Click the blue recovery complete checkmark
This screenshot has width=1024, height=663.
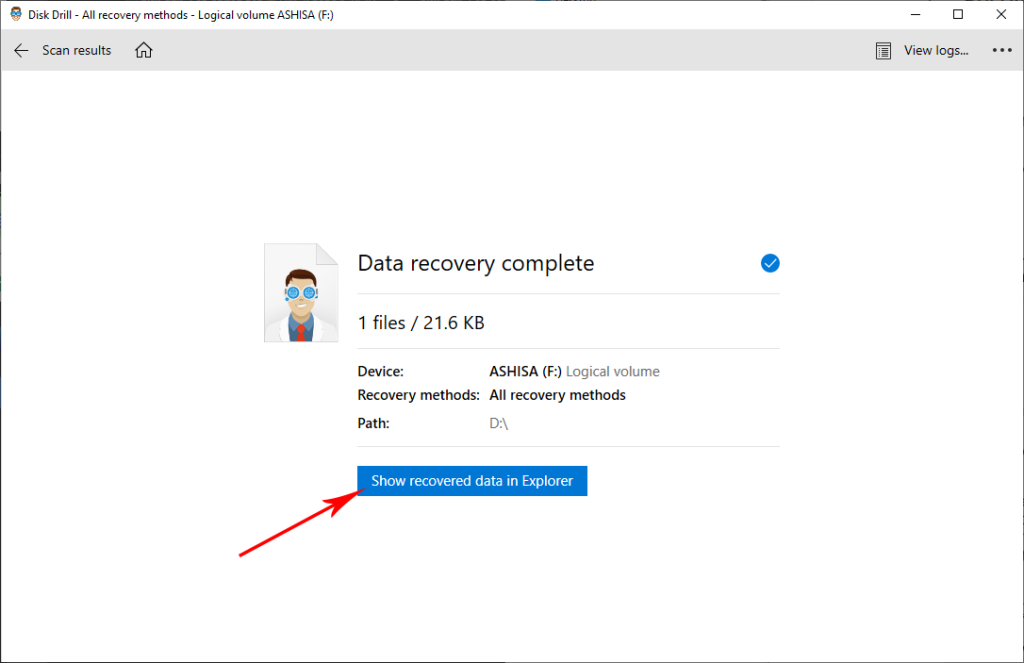770,263
